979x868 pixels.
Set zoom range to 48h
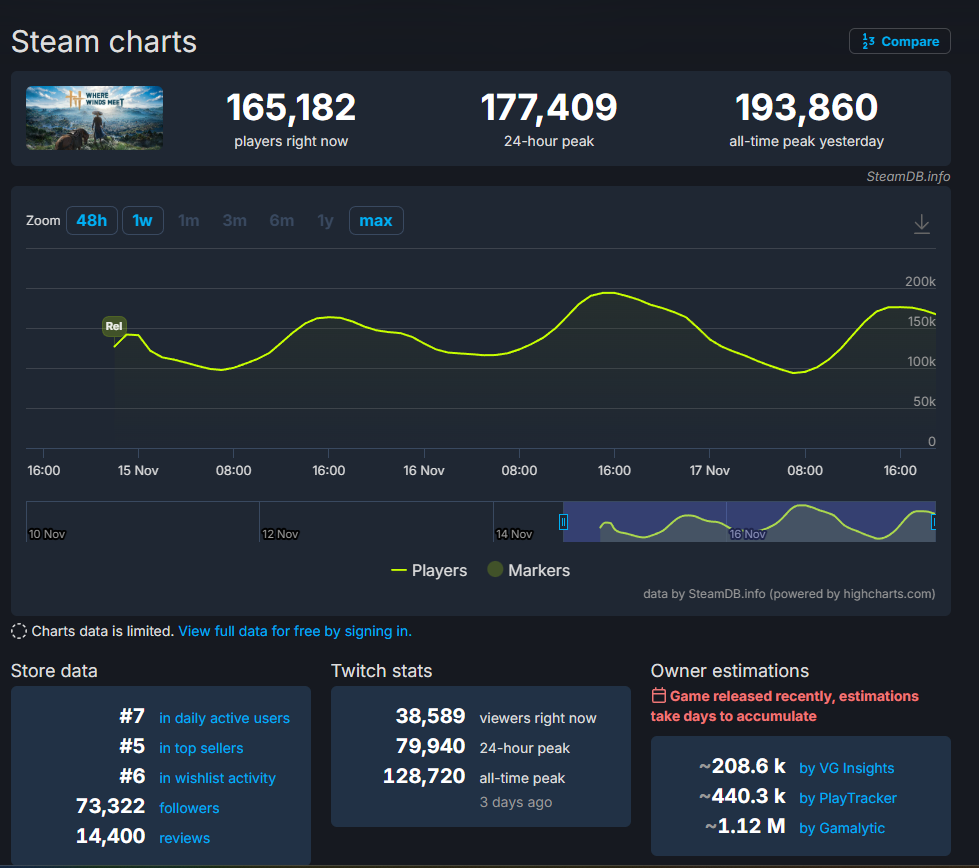pyautogui.click(x=91, y=220)
